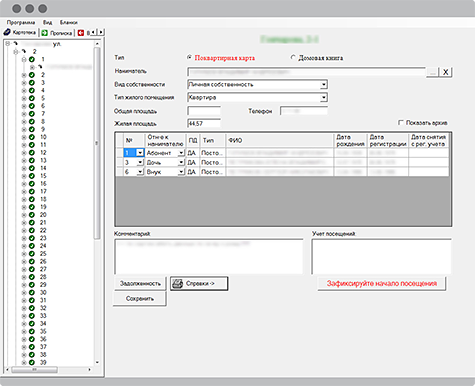The height and width of the screenshot is (386, 475).
Task: Click green check icon of apartment 26
Action: coord(32,262)
